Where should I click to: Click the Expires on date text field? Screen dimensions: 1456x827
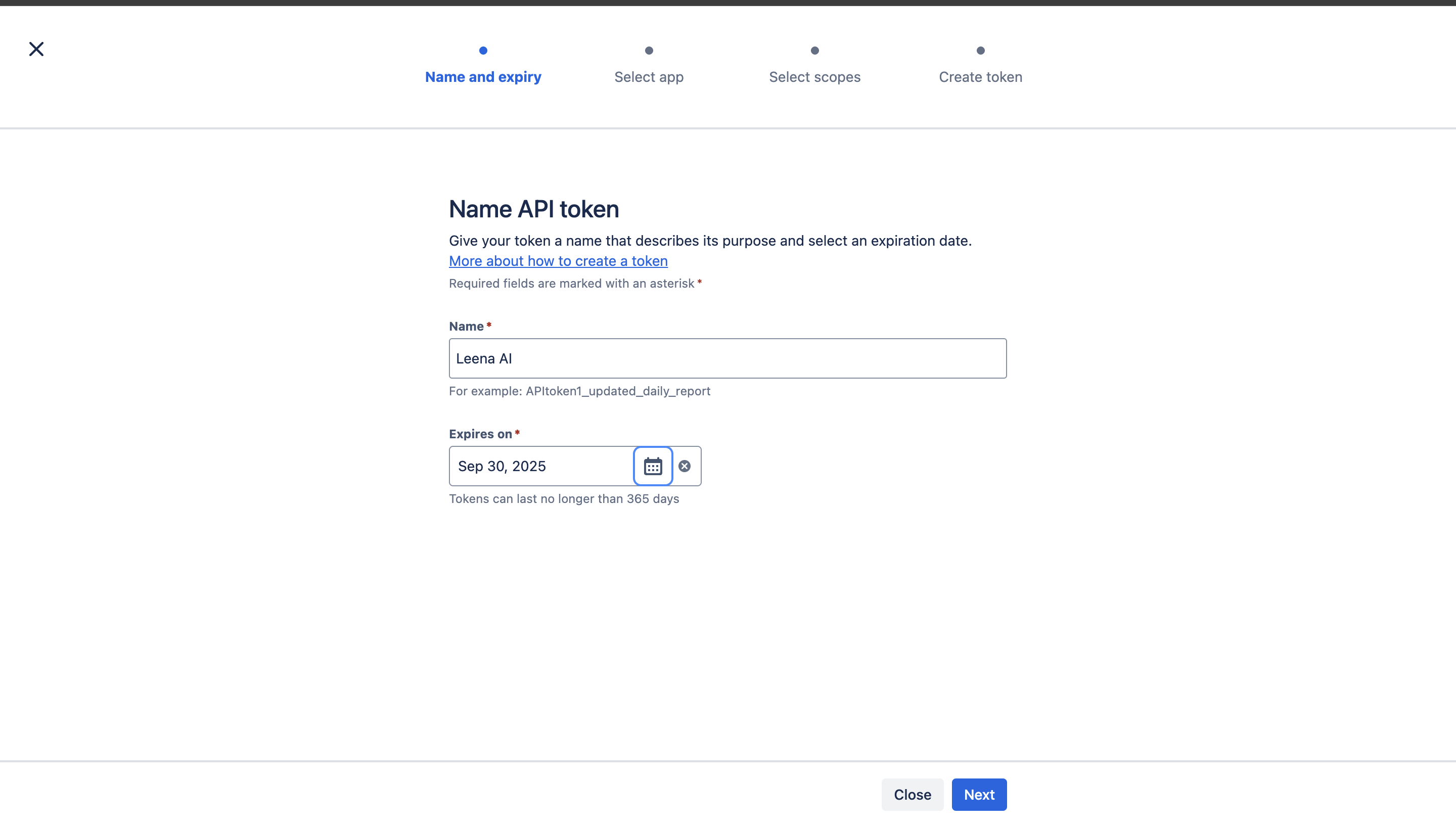point(540,466)
